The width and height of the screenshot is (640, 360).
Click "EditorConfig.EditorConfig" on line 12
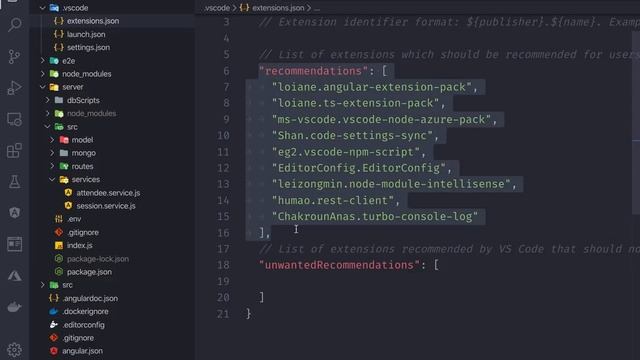pyautogui.click(x=359, y=168)
